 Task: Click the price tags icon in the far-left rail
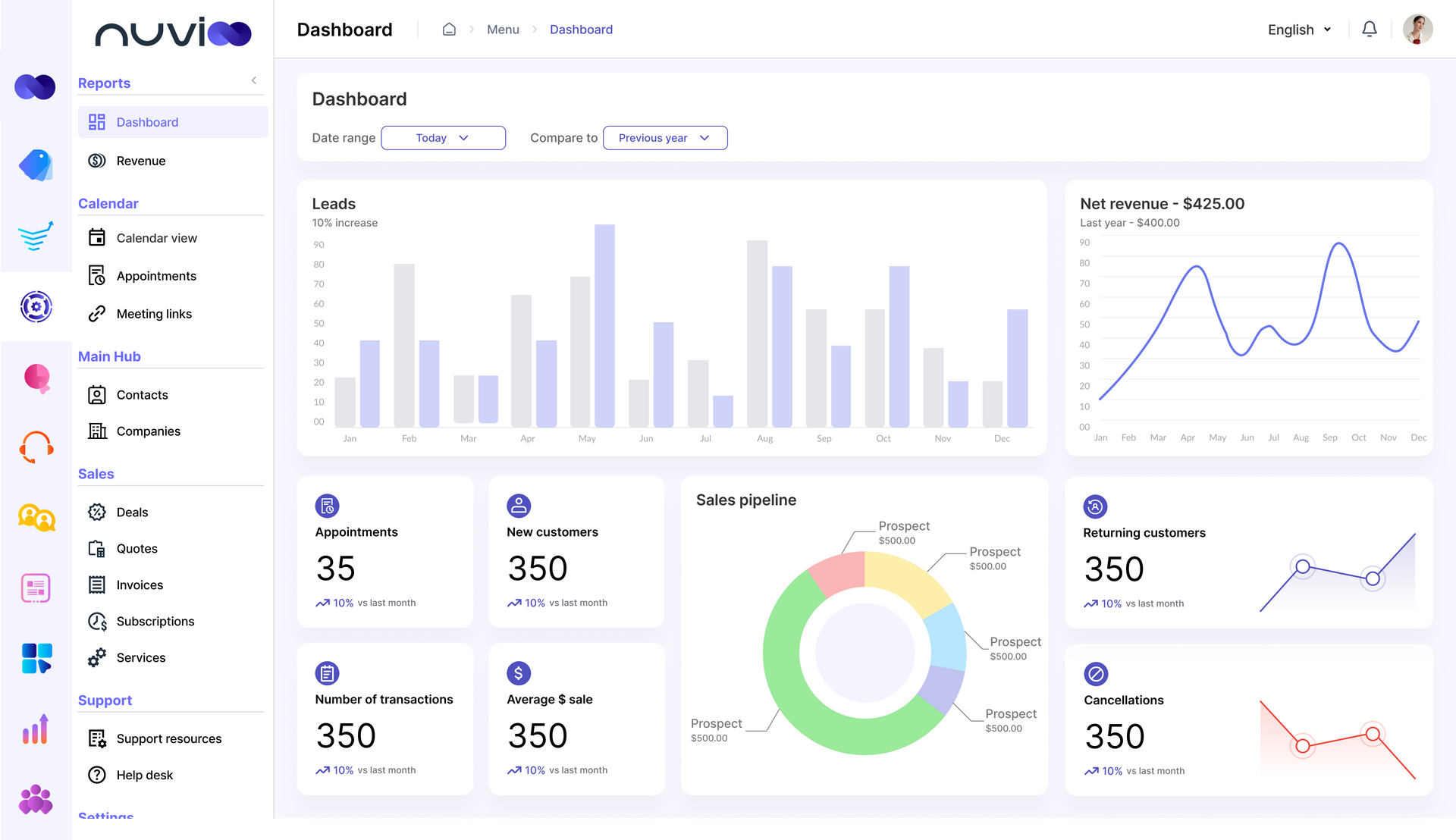[x=35, y=165]
